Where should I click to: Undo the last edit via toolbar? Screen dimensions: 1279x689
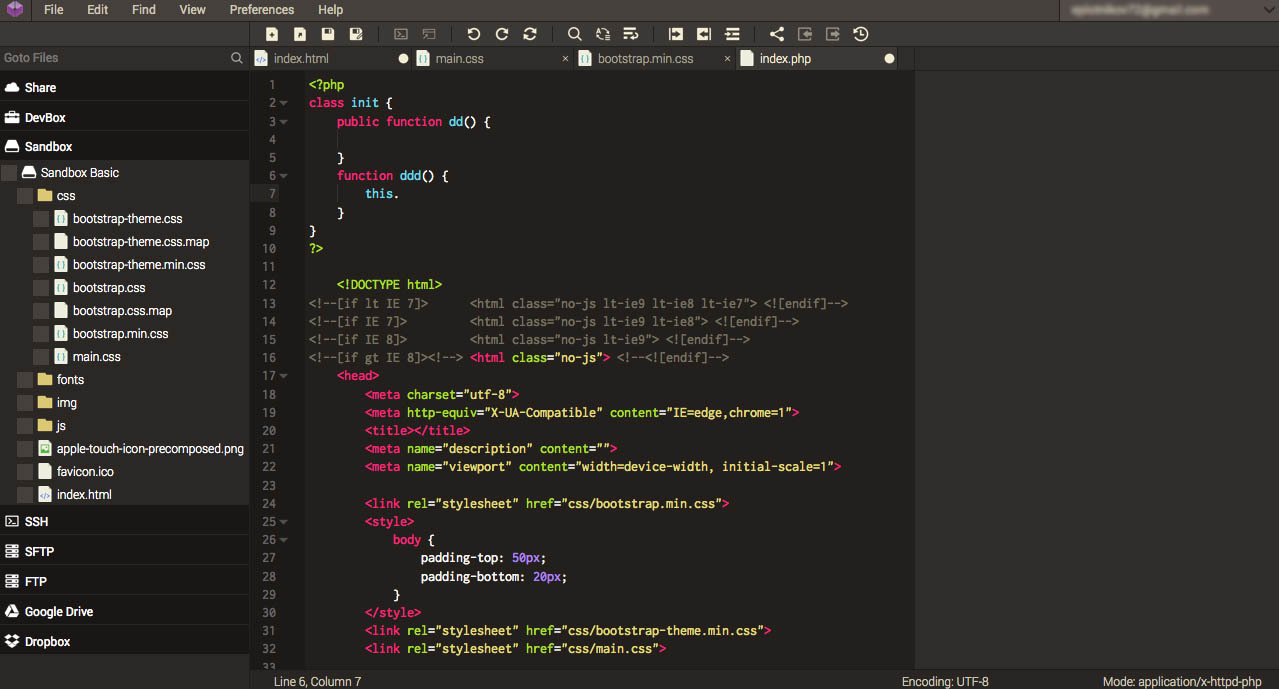coord(474,34)
